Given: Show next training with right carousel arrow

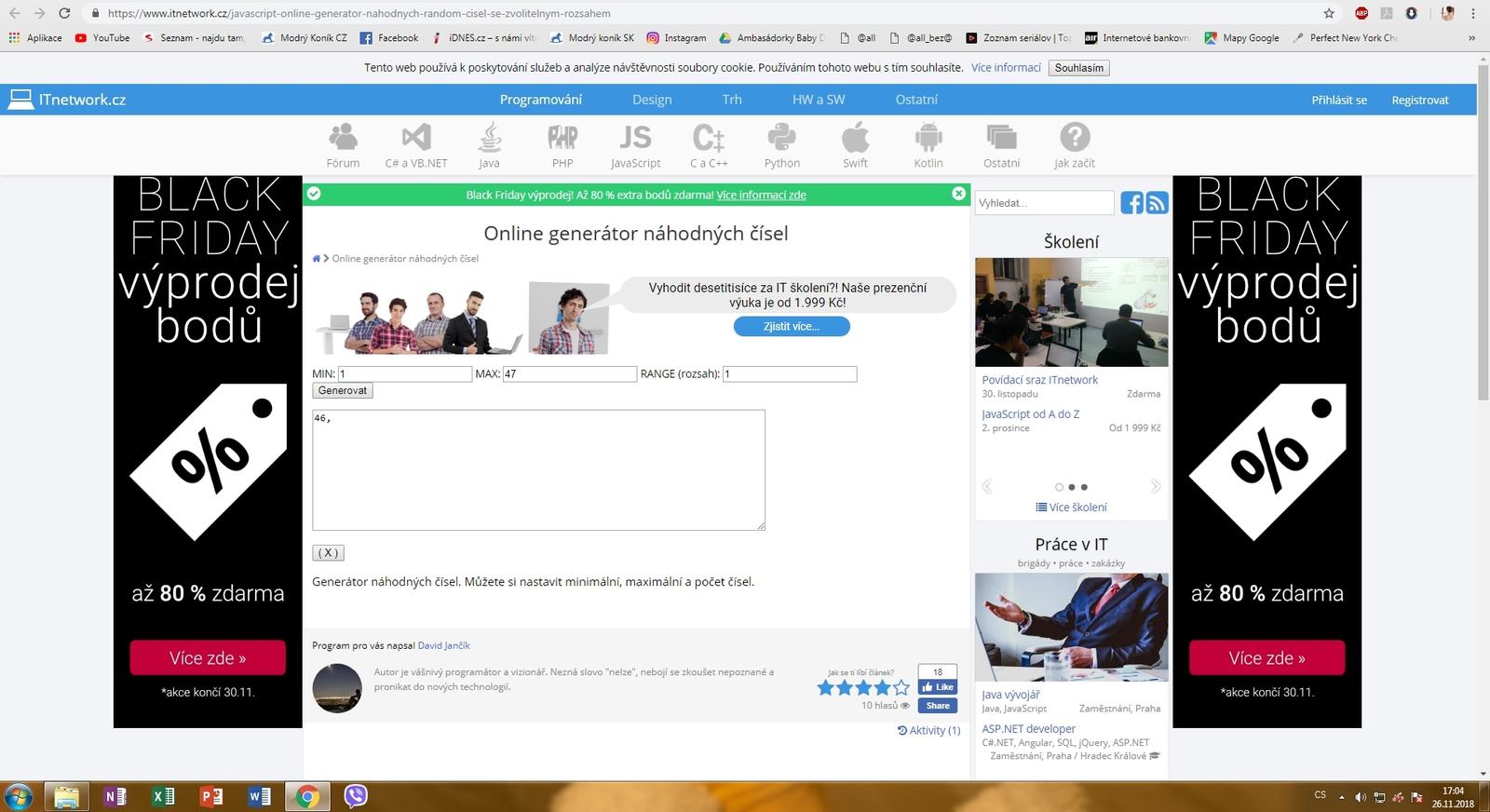Looking at the screenshot, I should coord(1156,487).
